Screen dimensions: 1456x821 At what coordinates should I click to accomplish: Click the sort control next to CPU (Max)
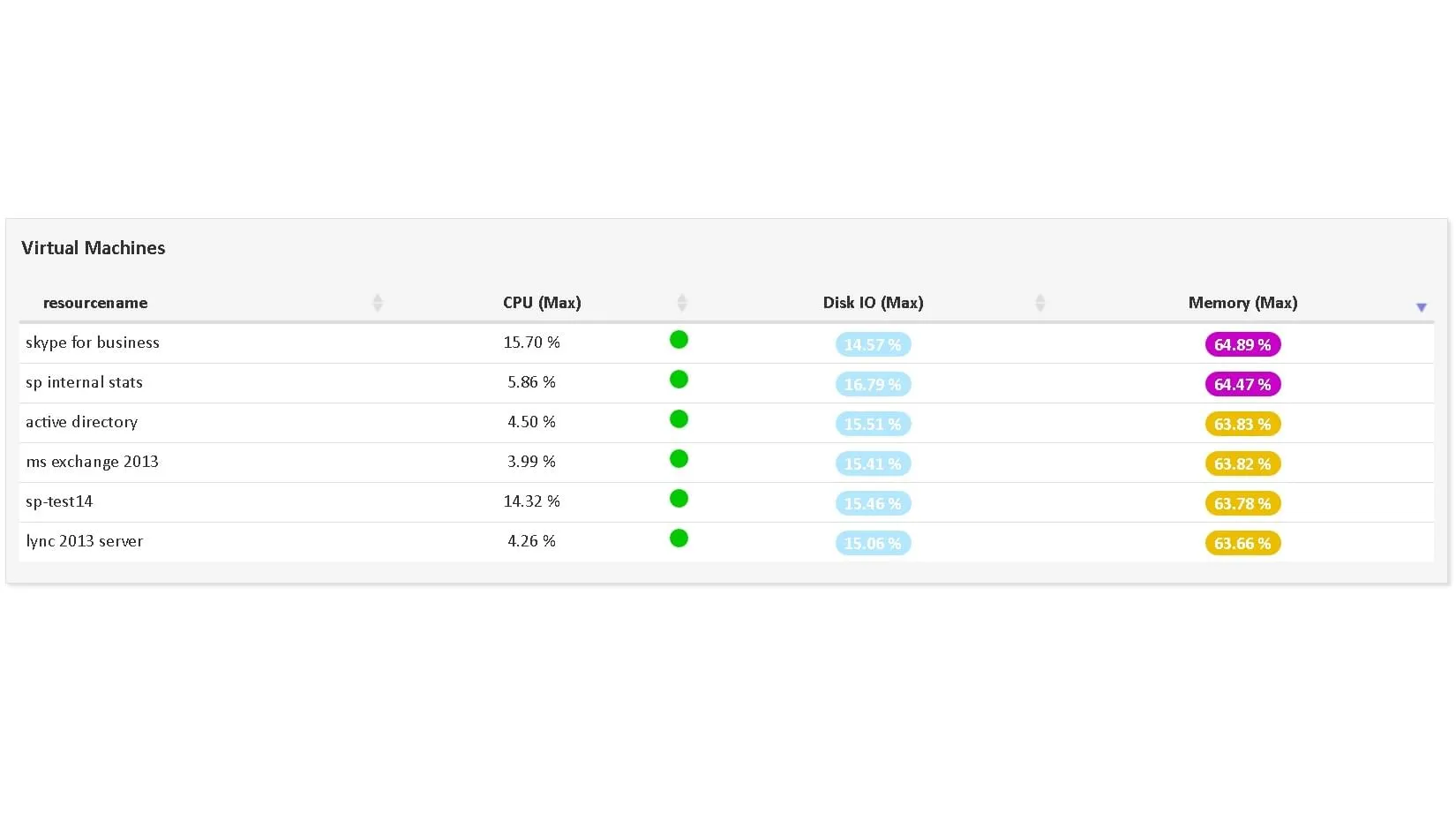point(682,302)
